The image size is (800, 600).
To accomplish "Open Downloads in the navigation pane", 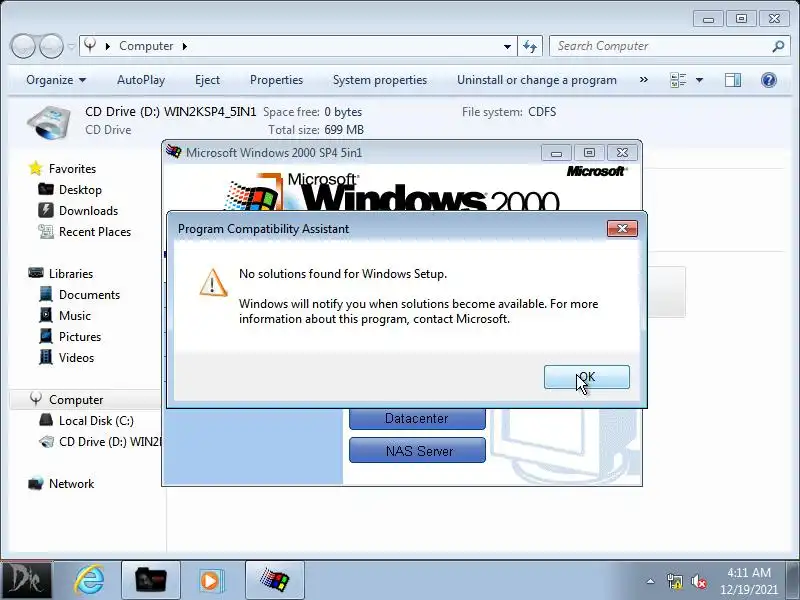I will (x=88, y=211).
